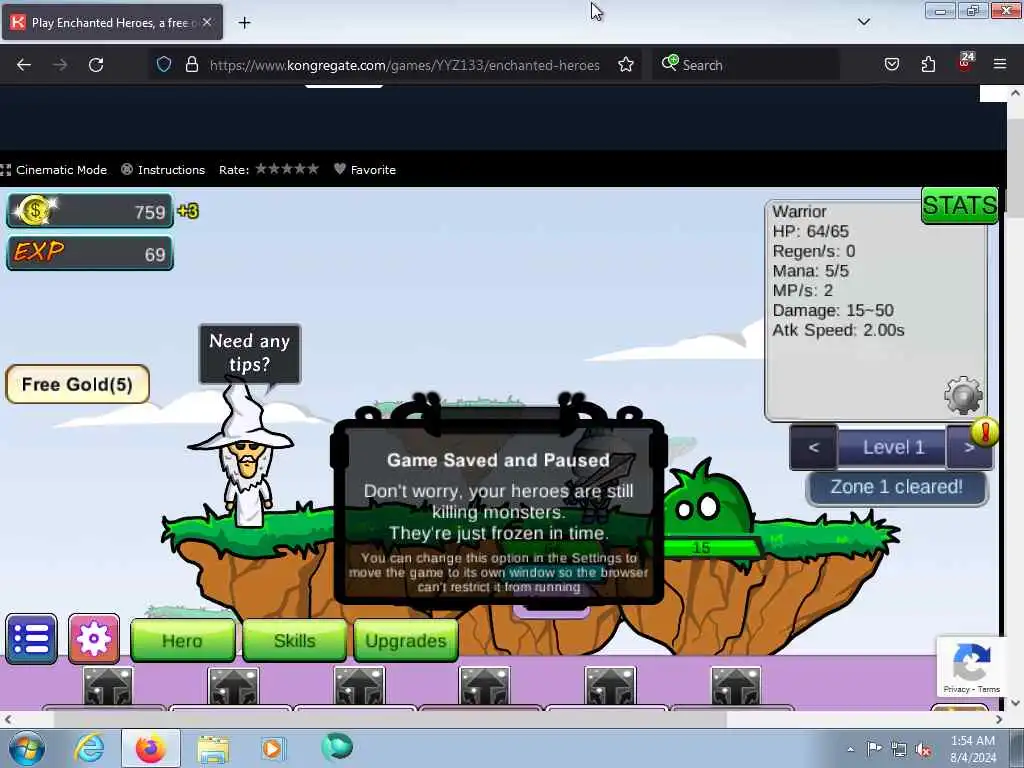Go to previous level with < arrow
Image resolution: width=1024 pixels, height=768 pixels.
(813, 447)
